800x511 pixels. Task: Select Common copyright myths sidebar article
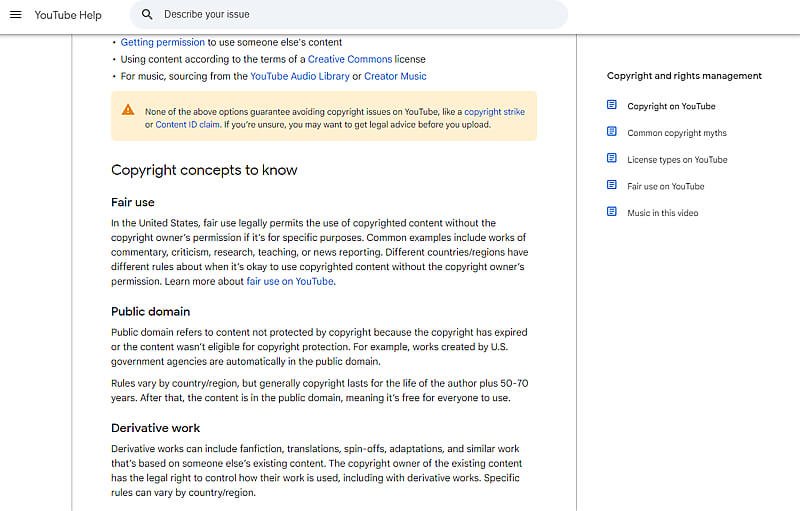pyautogui.click(x=677, y=133)
